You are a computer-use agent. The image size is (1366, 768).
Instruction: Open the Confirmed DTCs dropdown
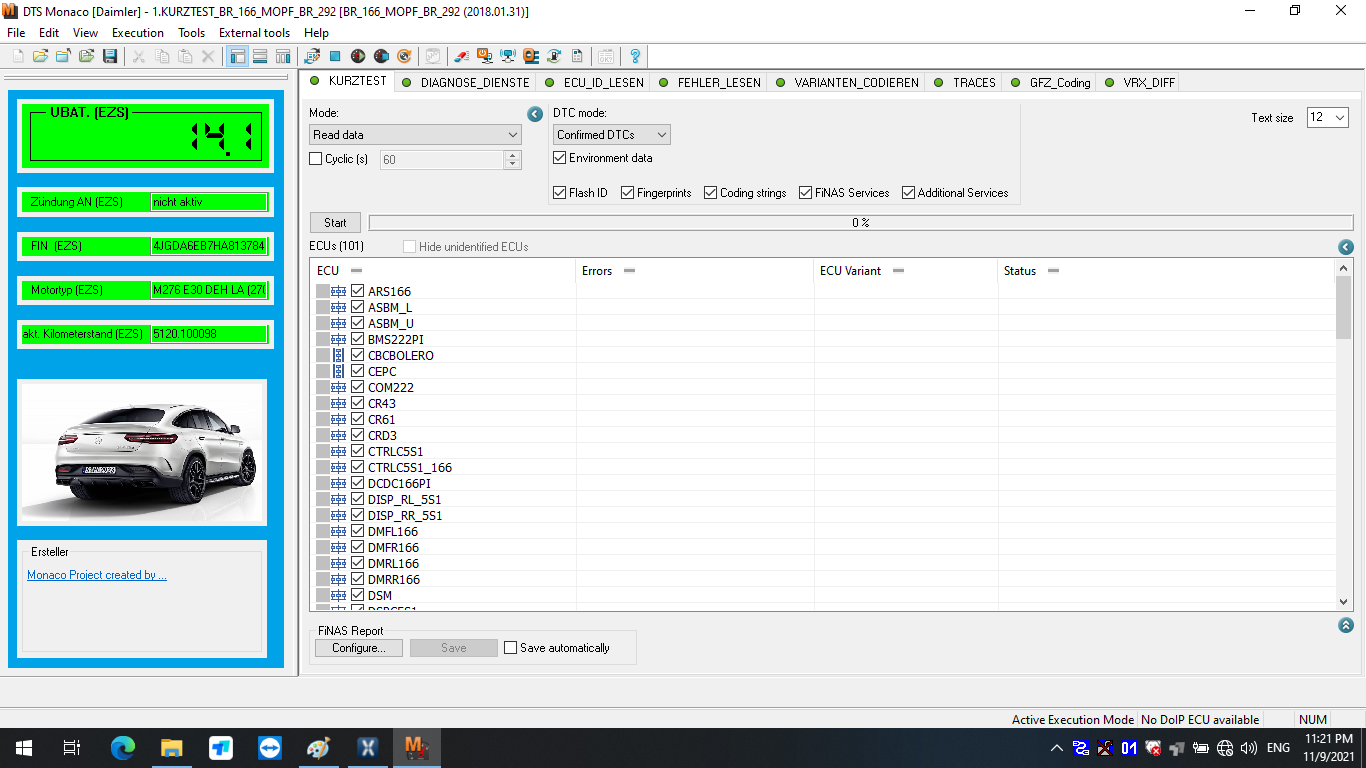click(611, 134)
